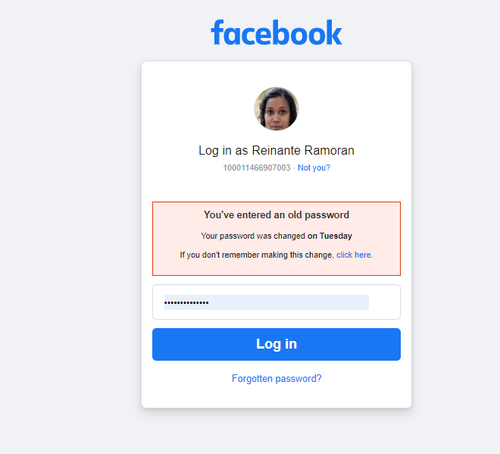Open the "Not you?" link
500x454 pixels.
click(314, 168)
